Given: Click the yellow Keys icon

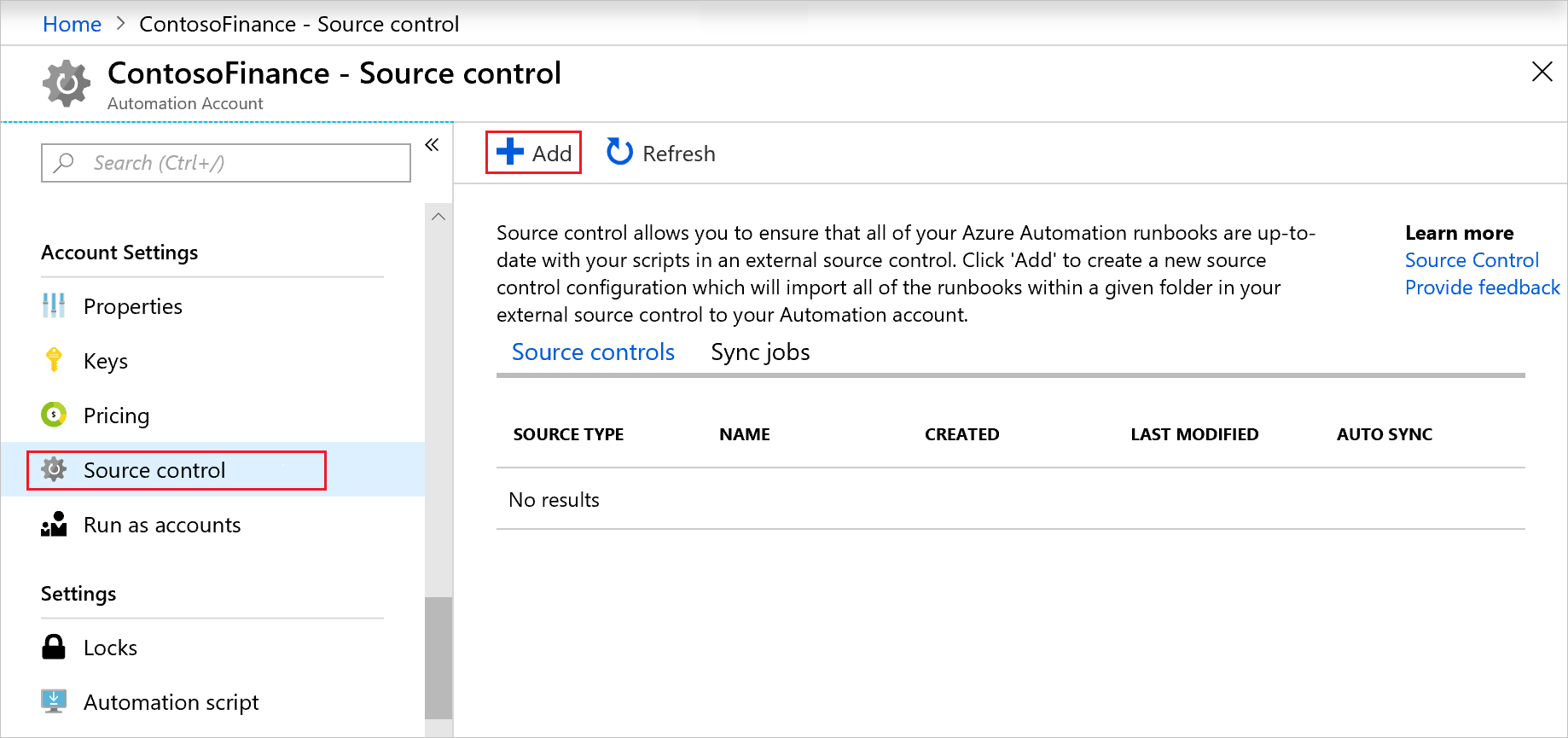Looking at the screenshot, I should (54, 360).
